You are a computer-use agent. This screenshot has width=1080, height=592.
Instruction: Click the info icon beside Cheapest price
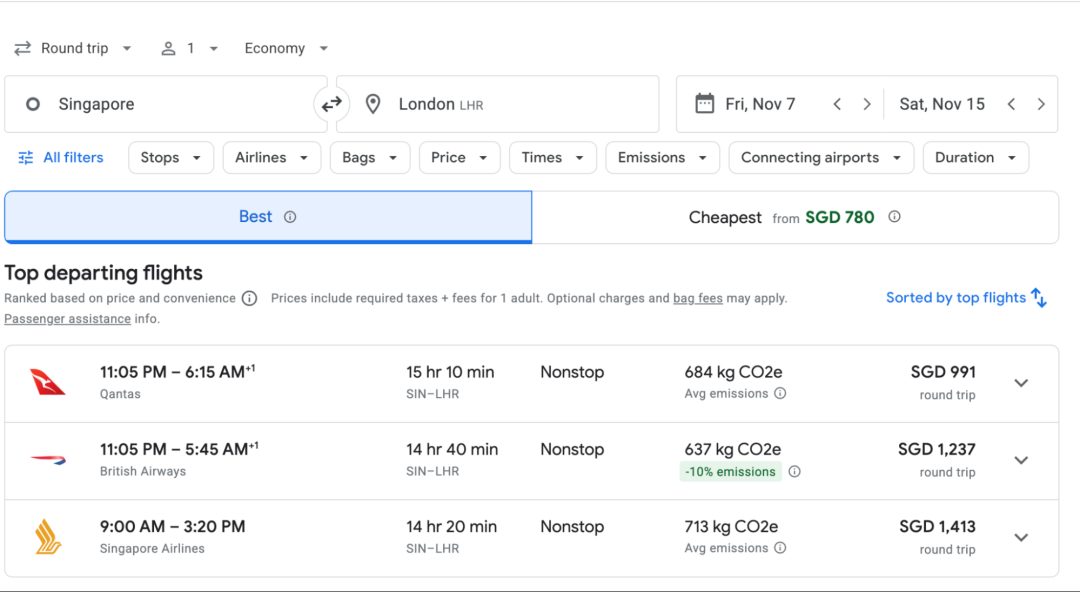(x=894, y=217)
